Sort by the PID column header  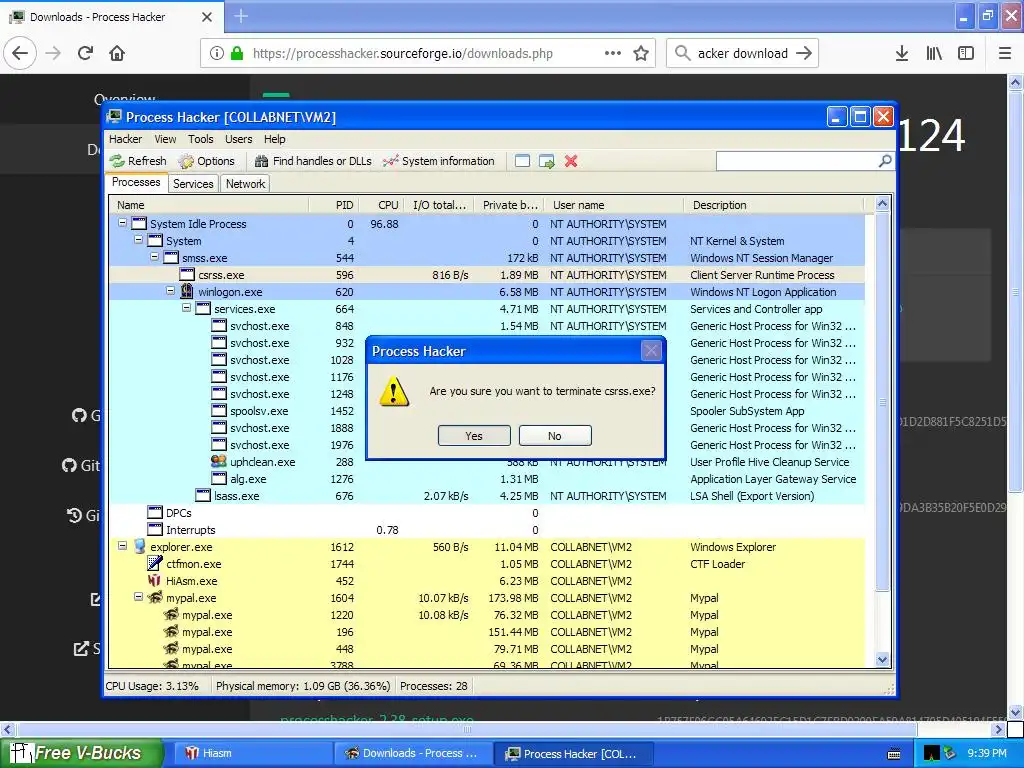[334, 205]
